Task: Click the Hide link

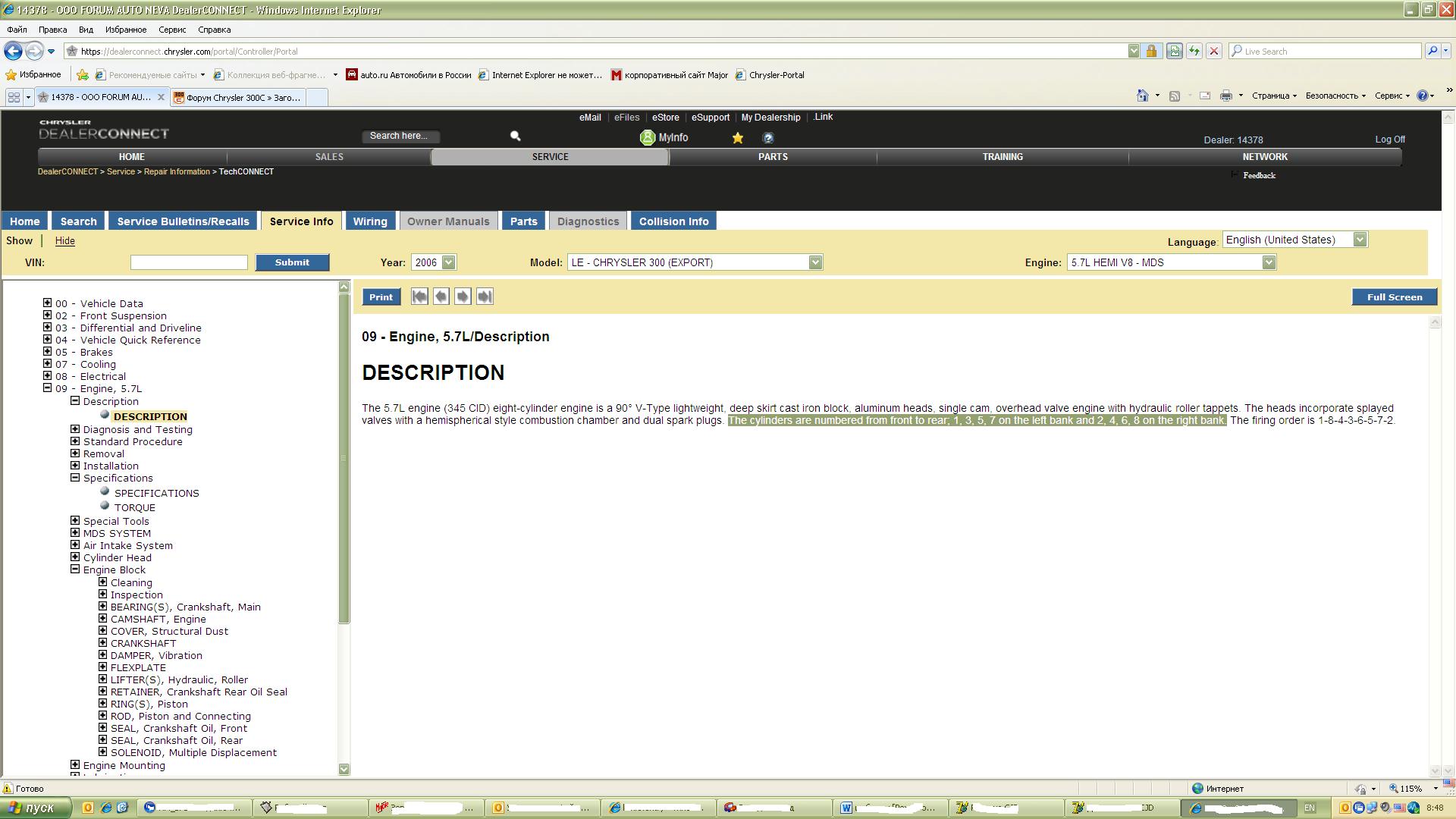Action: [x=65, y=240]
